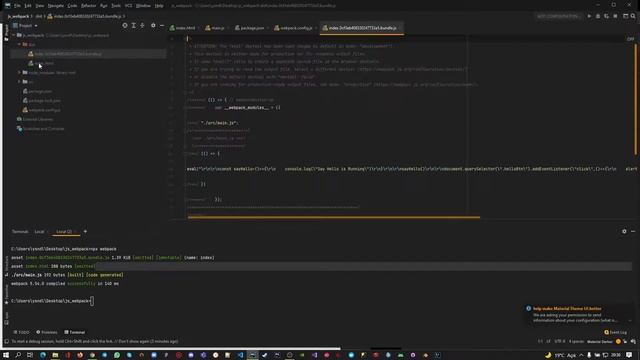
Task: Click the Collapse All icon in Project panel
Action: point(142,25)
